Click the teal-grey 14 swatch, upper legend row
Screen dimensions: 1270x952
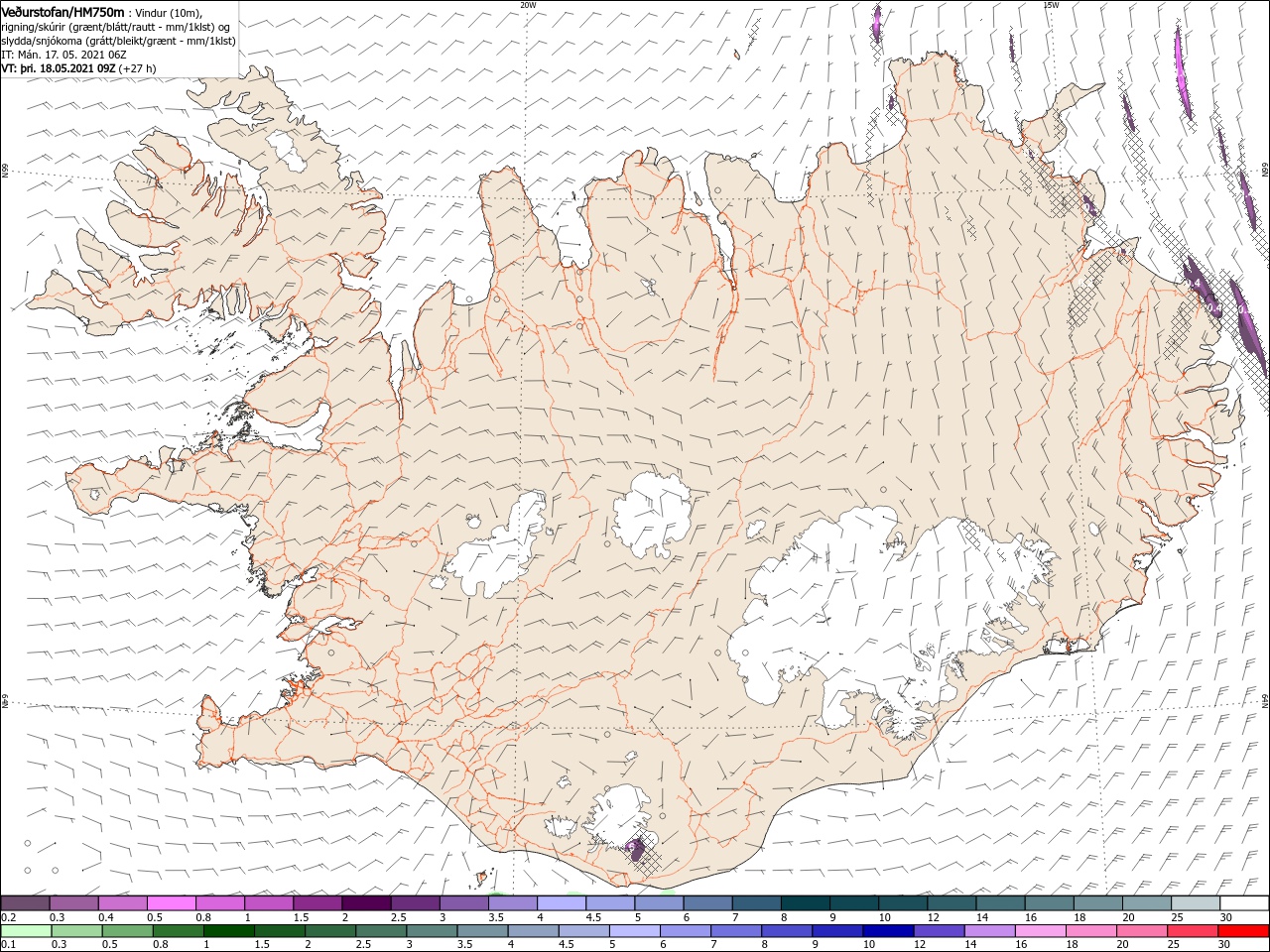pyautogui.click(x=1000, y=903)
